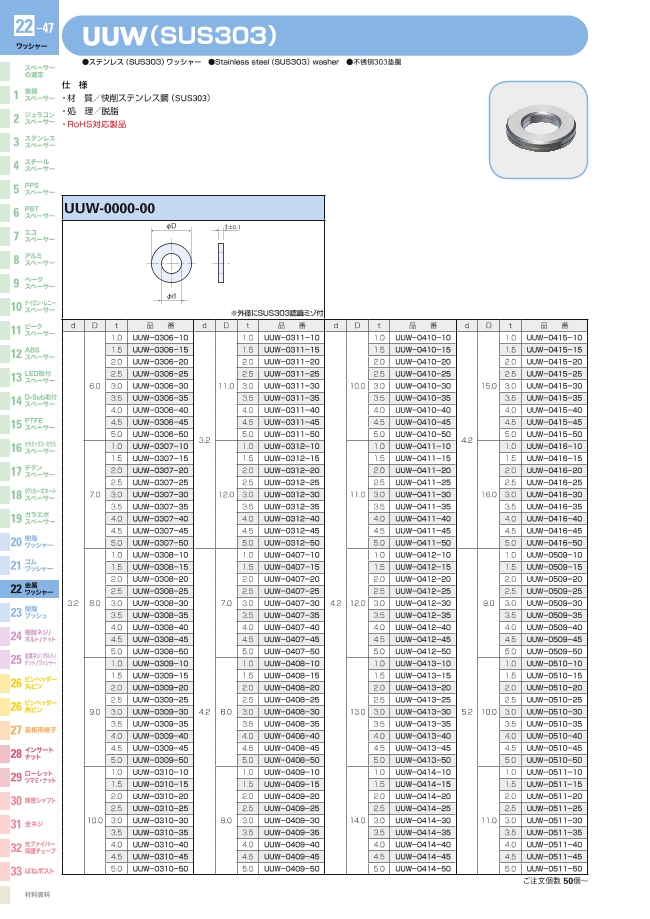Click the UUW-0000-00 part number header
Screen dimensions: 650x919
[193, 208]
